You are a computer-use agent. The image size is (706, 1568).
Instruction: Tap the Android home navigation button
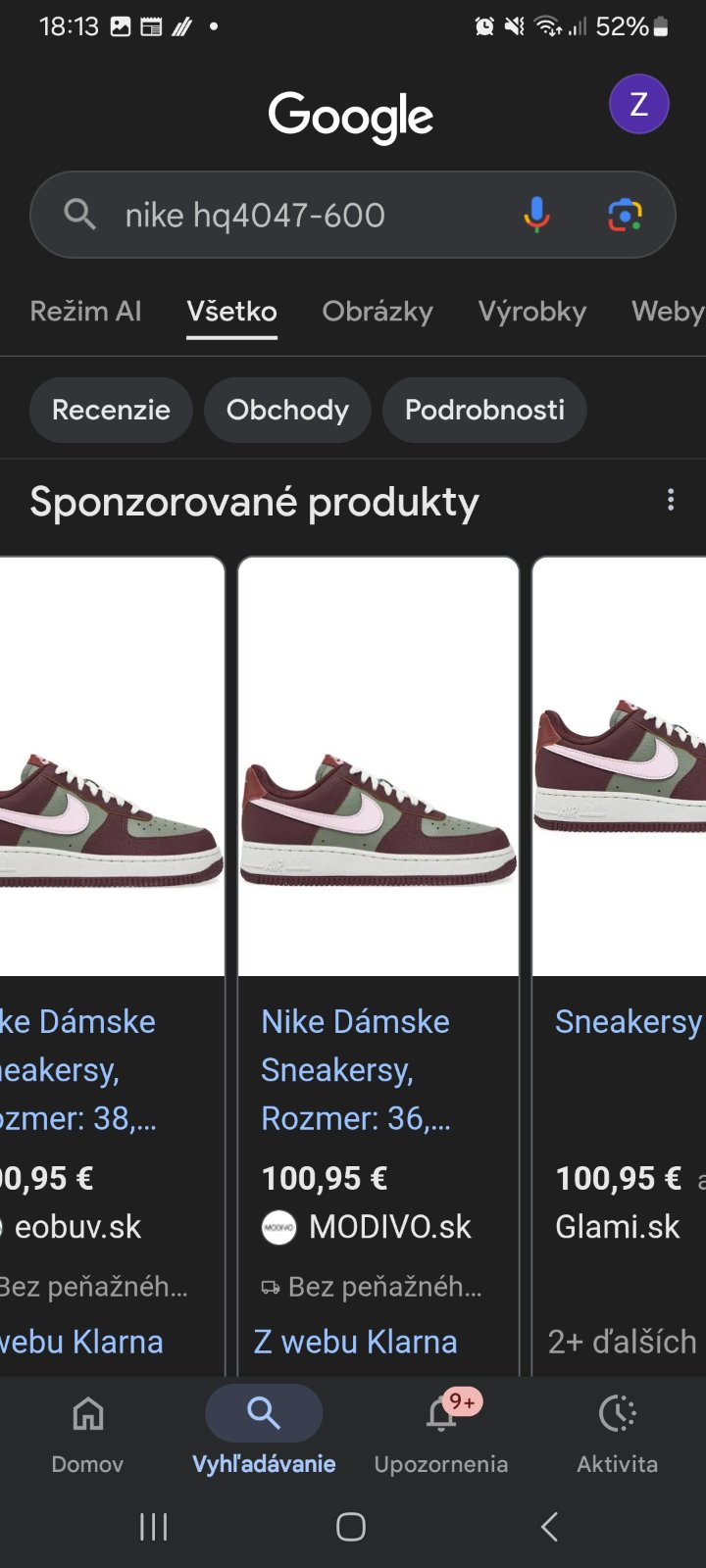(351, 1526)
